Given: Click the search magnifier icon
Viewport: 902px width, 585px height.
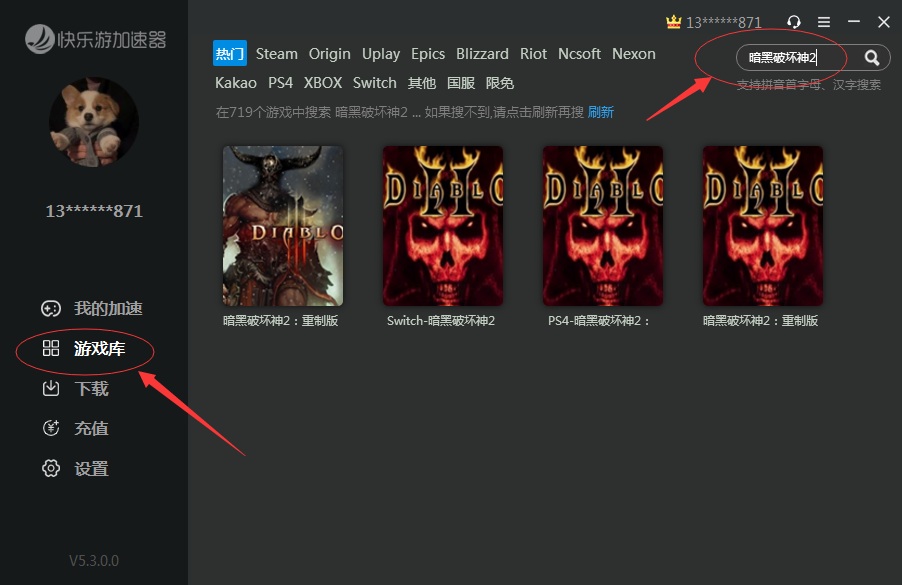Looking at the screenshot, I should 872,58.
